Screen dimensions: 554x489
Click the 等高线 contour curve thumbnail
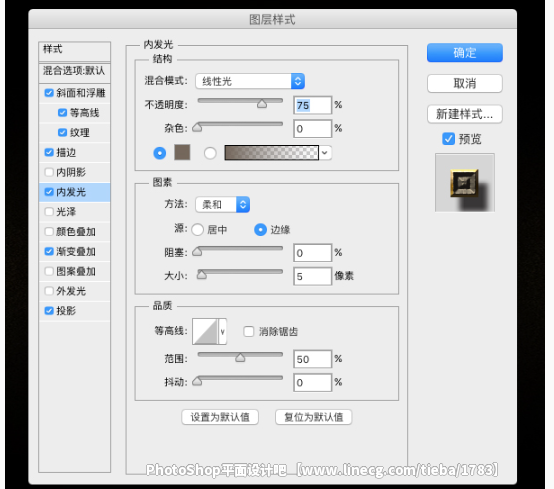[205, 331]
